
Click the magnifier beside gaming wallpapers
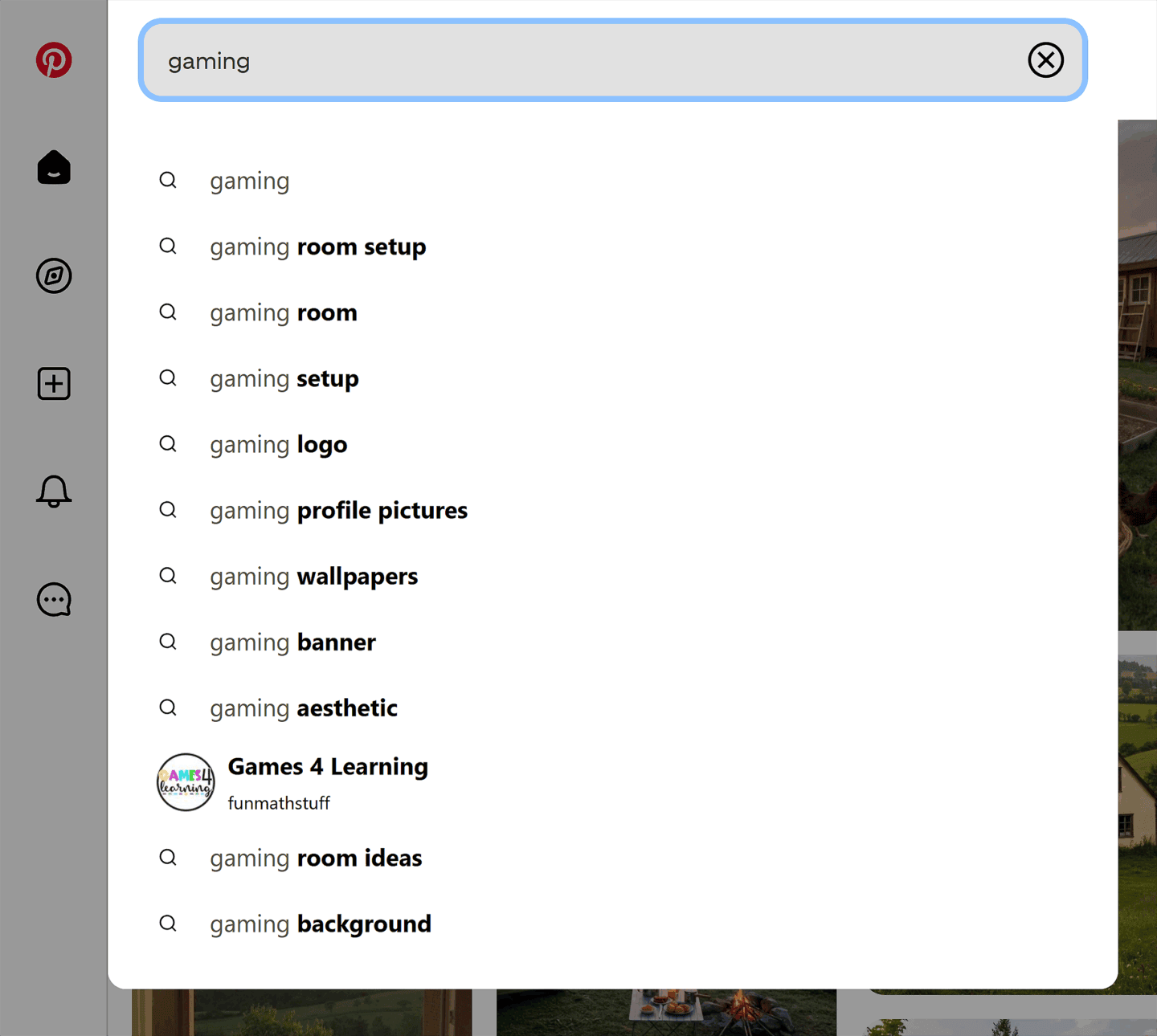[168, 576]
